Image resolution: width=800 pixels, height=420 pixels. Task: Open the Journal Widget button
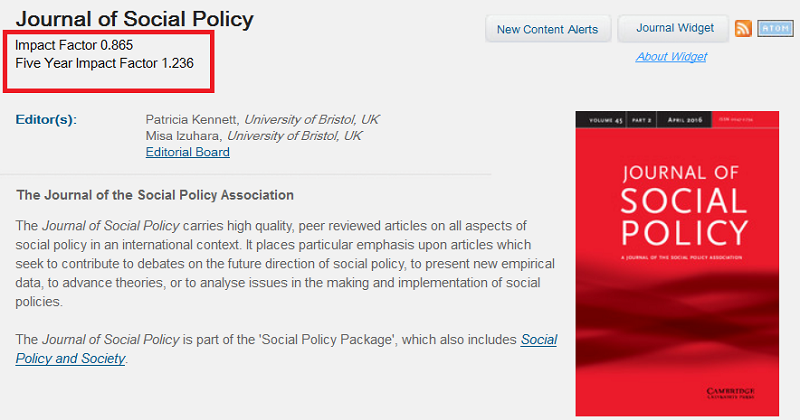coord(674,28)
